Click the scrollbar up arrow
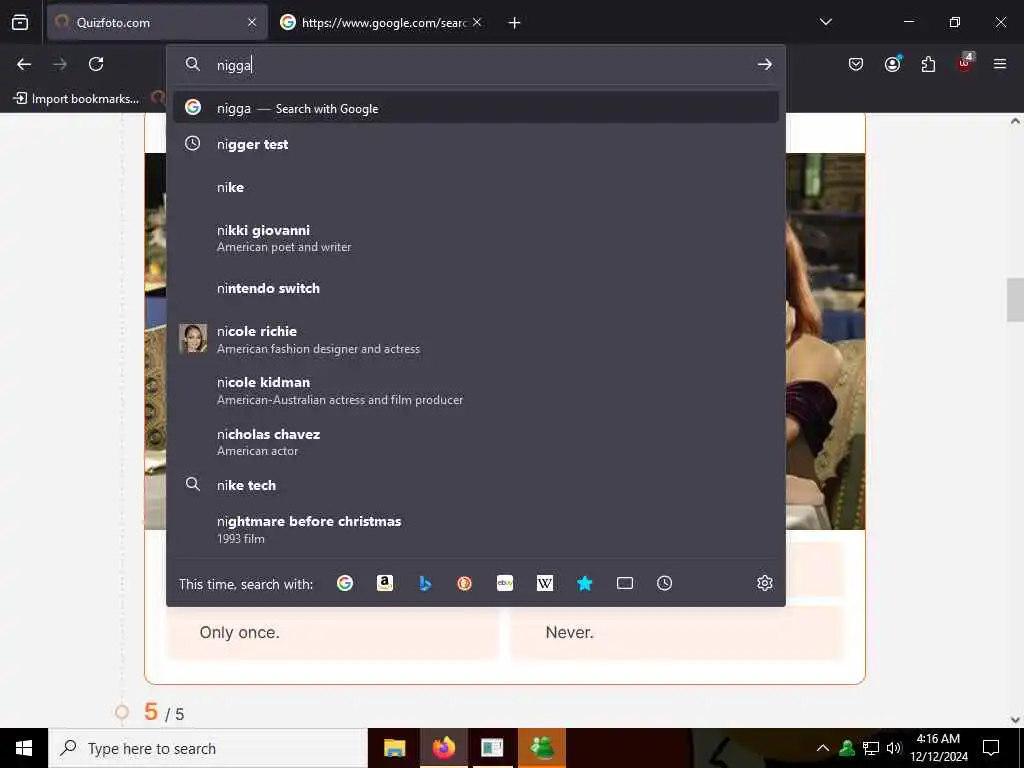The image size is (1024, 768). click(1015, 121)
